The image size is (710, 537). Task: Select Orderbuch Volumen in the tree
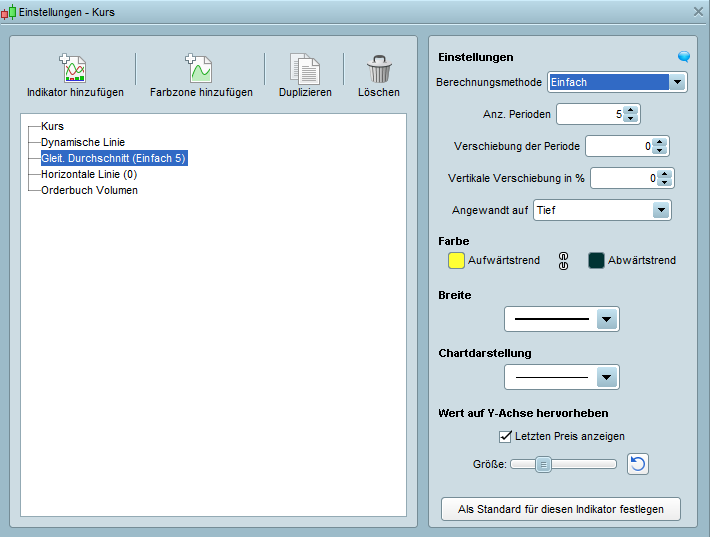(89, 190)
